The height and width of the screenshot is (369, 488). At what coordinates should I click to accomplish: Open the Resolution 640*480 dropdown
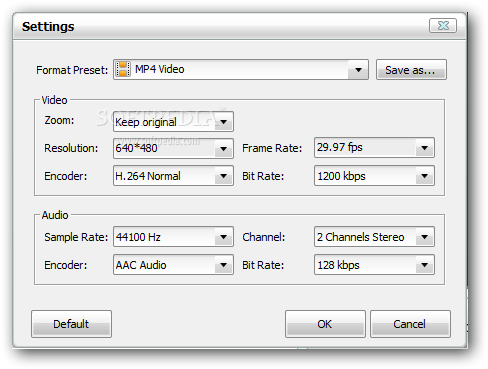pyautogui.click(x=173, y=148)
